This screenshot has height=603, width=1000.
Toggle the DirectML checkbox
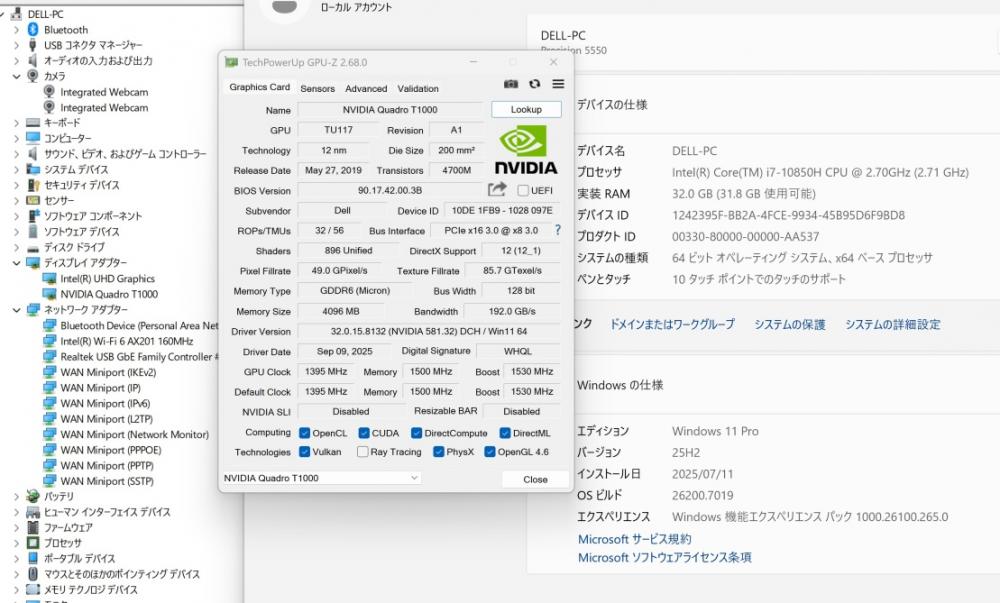(505, 433)
